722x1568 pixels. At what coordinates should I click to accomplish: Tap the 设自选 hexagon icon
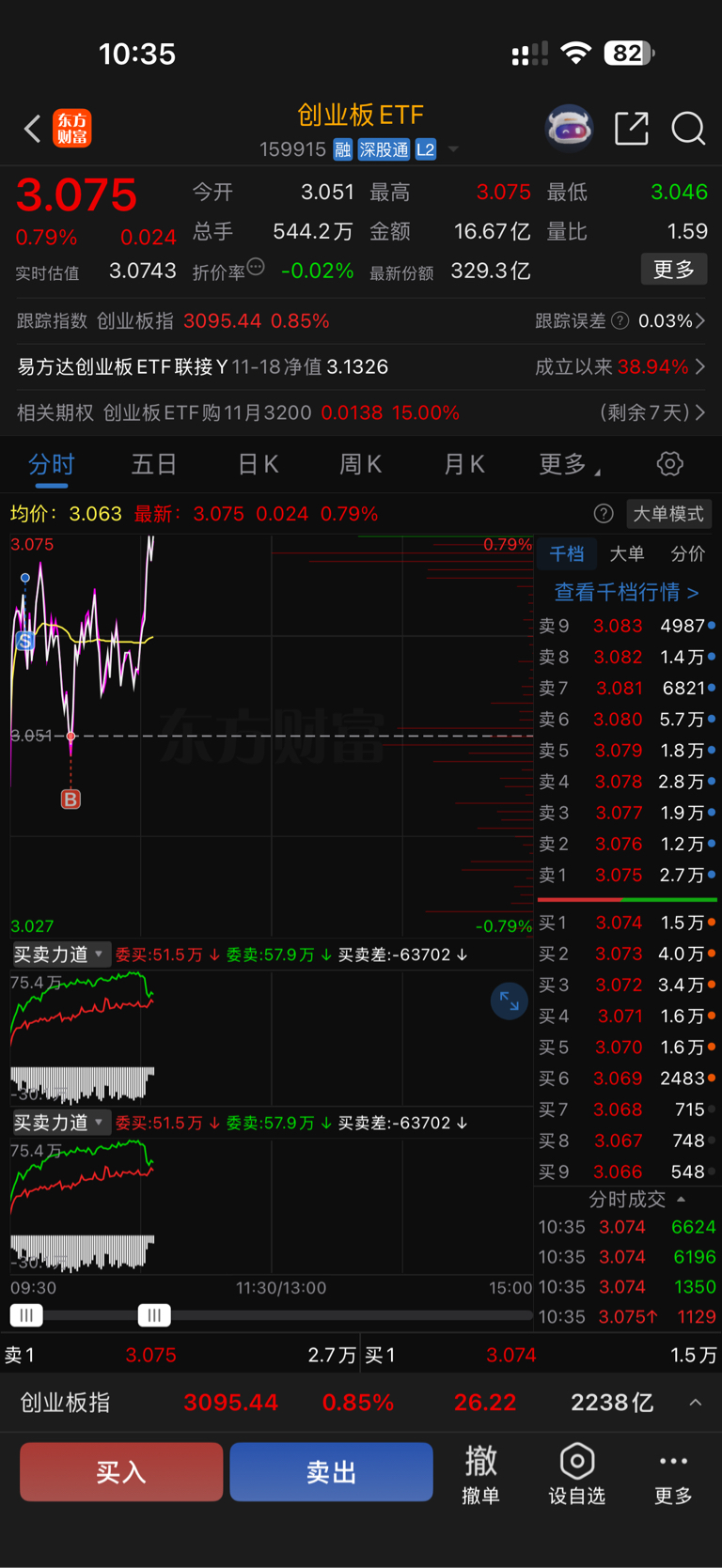[x=576, y=1461]
